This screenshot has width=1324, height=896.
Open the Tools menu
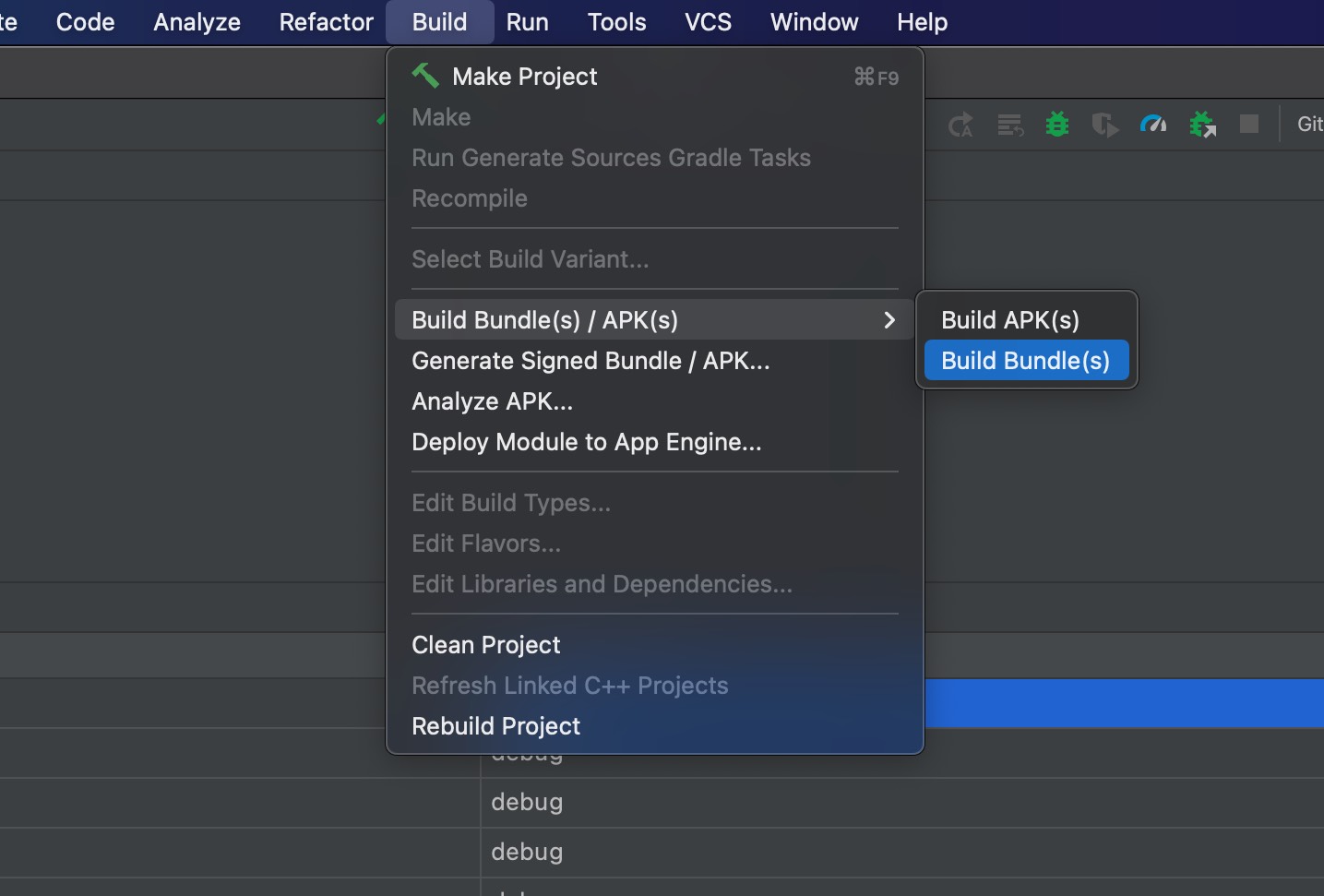coord(615,22)
